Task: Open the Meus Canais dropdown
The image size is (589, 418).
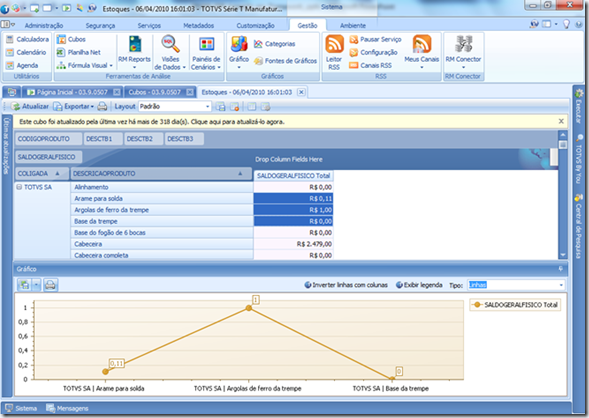Action: point(421,52)
